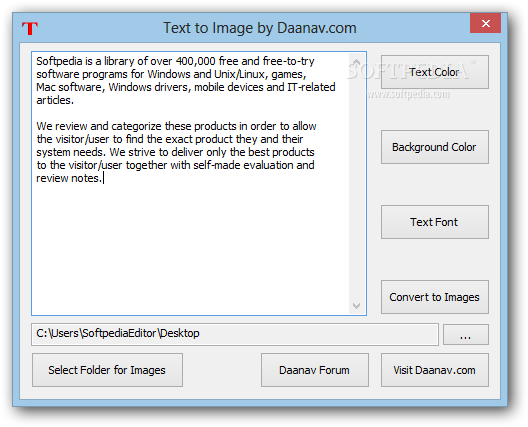528x427 pixels.
Task: Click Convert to Images button
Action: click(435, 297)
